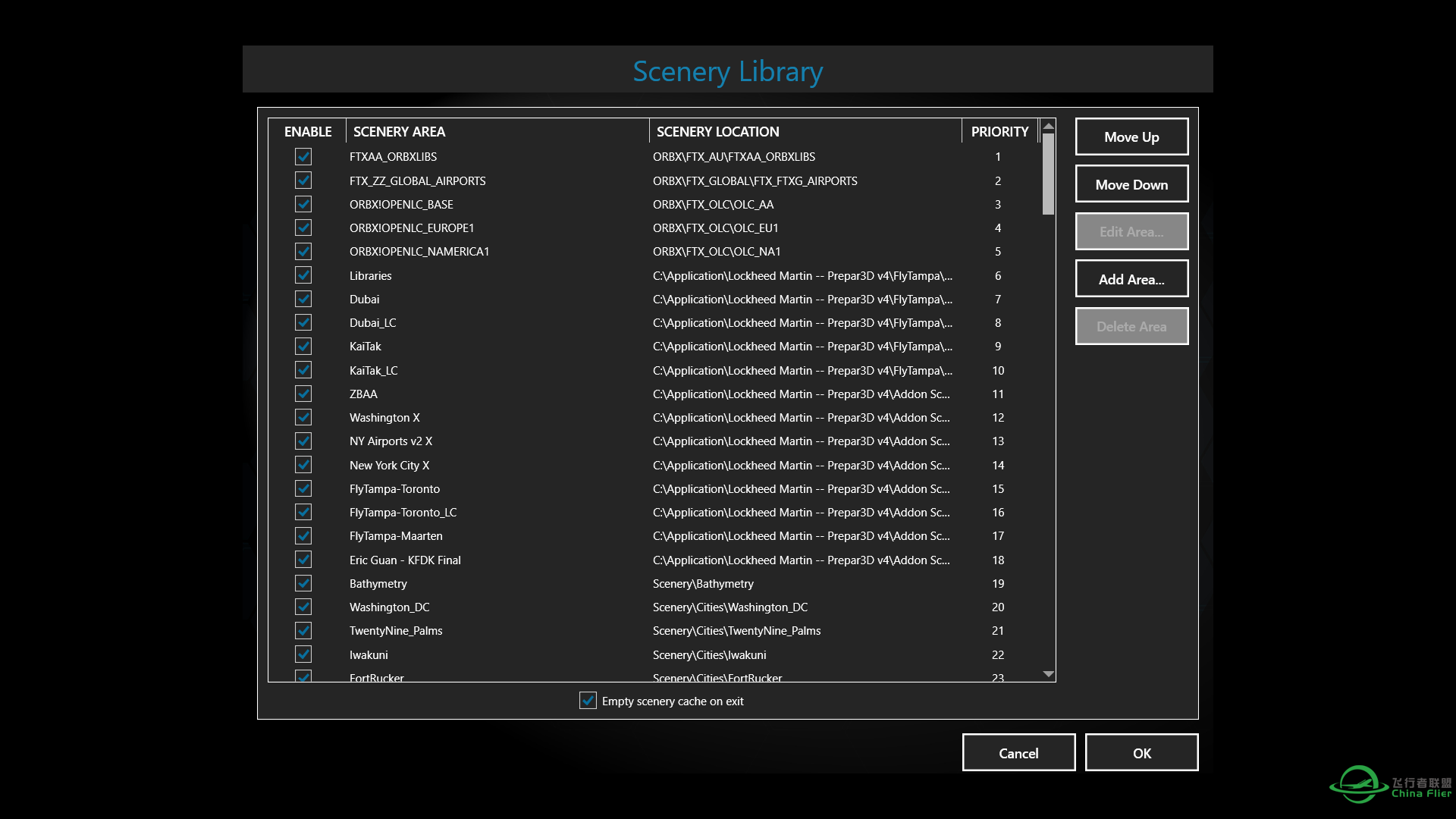Uncheck FlyTampa-Maarten scenery checkbox

pos(303,536)
